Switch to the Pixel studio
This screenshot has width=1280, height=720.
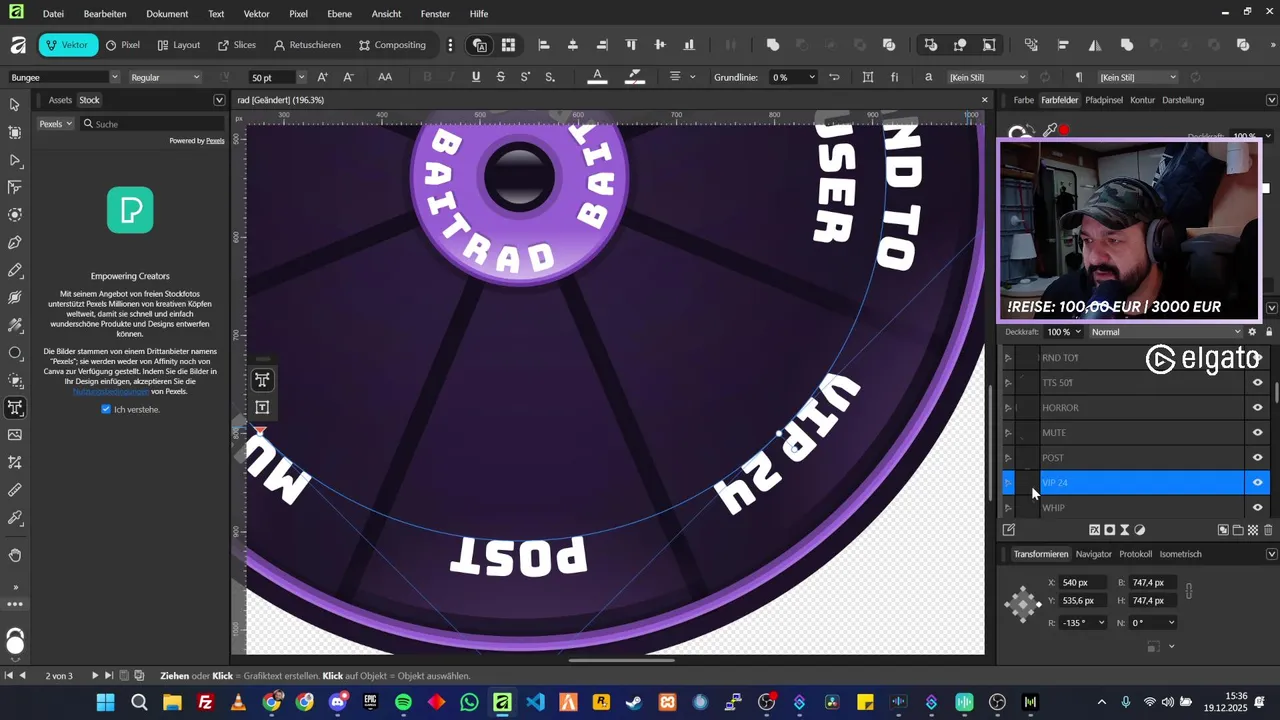pos(122,45)
